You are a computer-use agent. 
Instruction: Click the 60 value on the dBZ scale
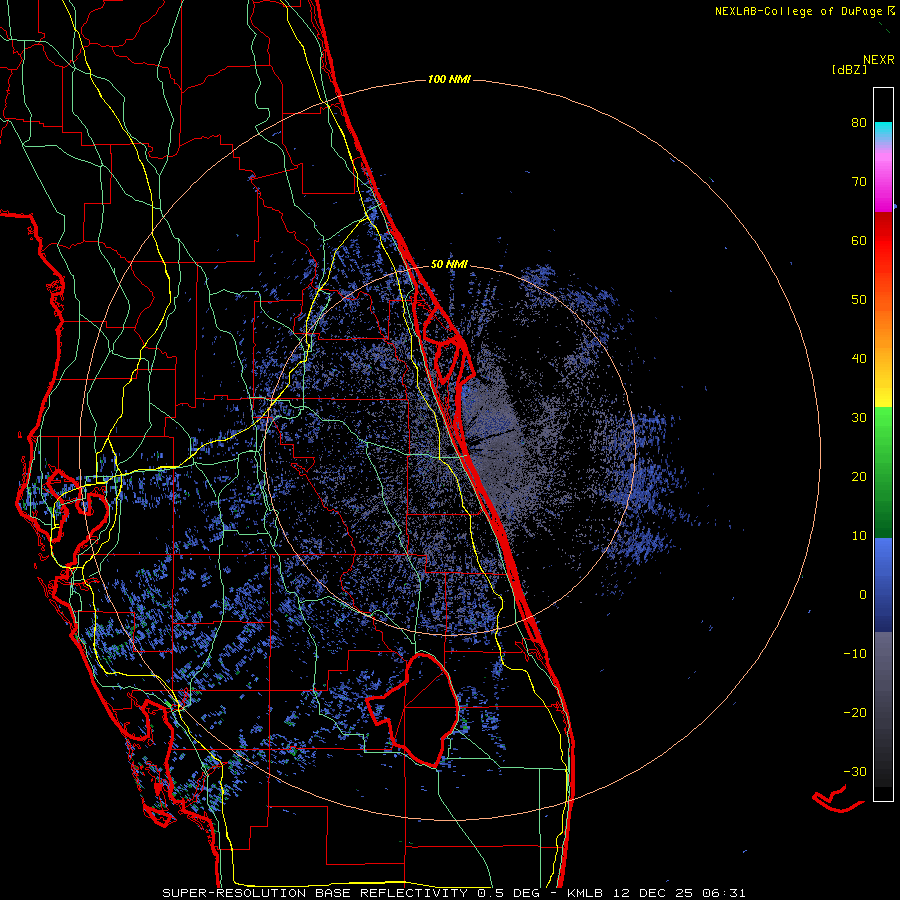(x=859, y=240)
